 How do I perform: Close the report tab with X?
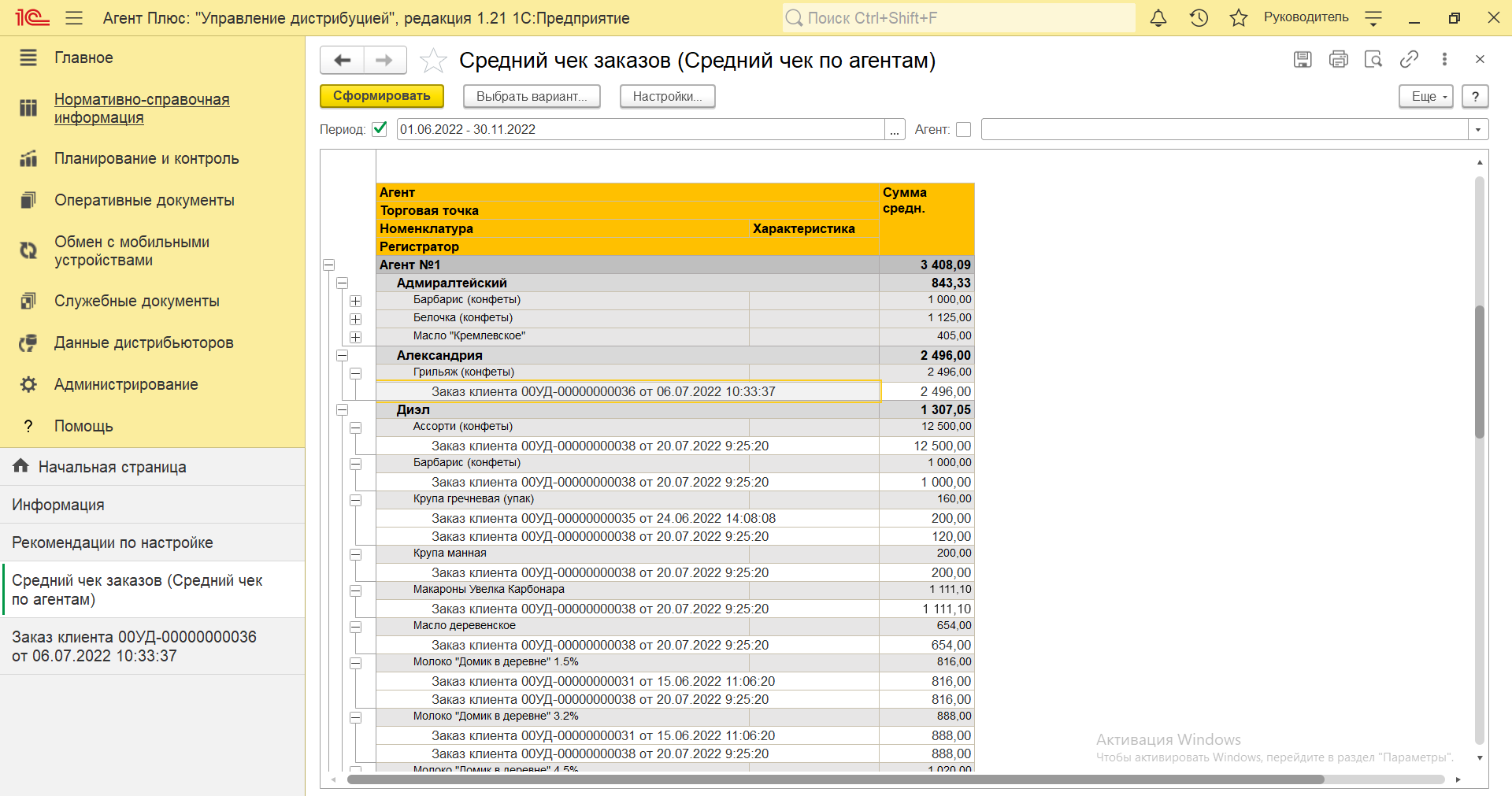click(1480, 59)
